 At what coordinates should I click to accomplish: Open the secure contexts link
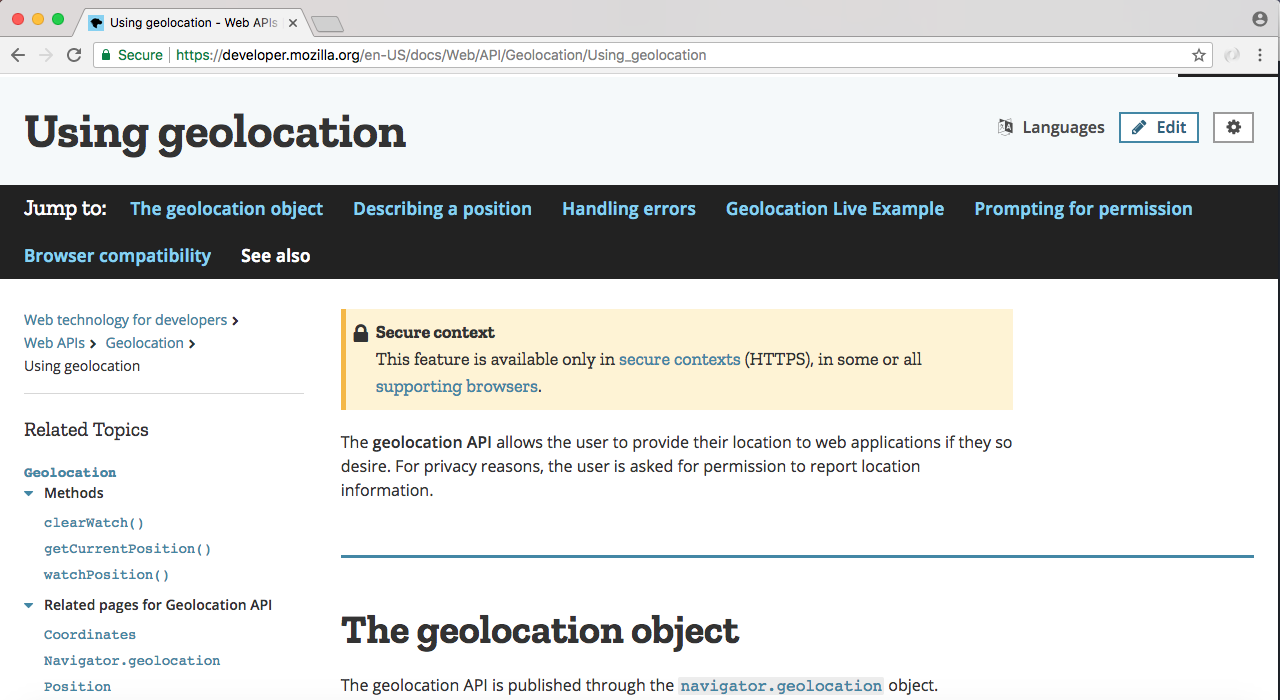tap(679, 359)
